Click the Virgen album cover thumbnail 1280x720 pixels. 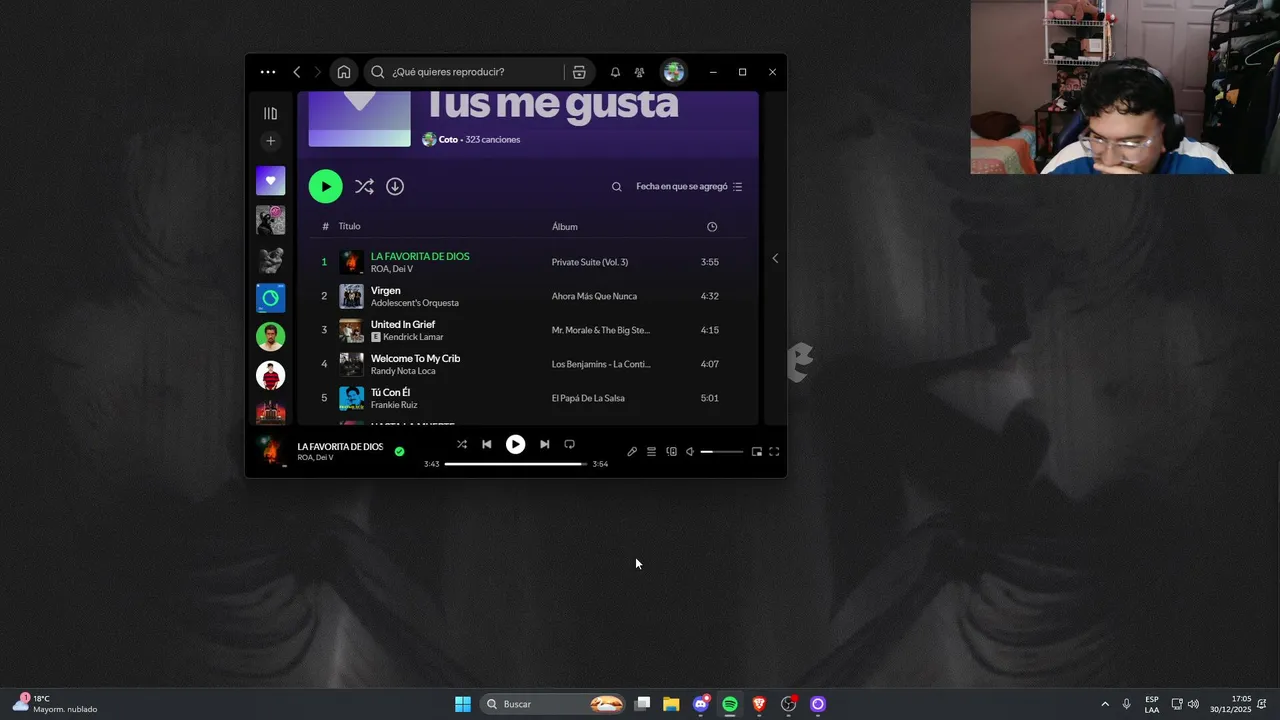coord(351,296)
